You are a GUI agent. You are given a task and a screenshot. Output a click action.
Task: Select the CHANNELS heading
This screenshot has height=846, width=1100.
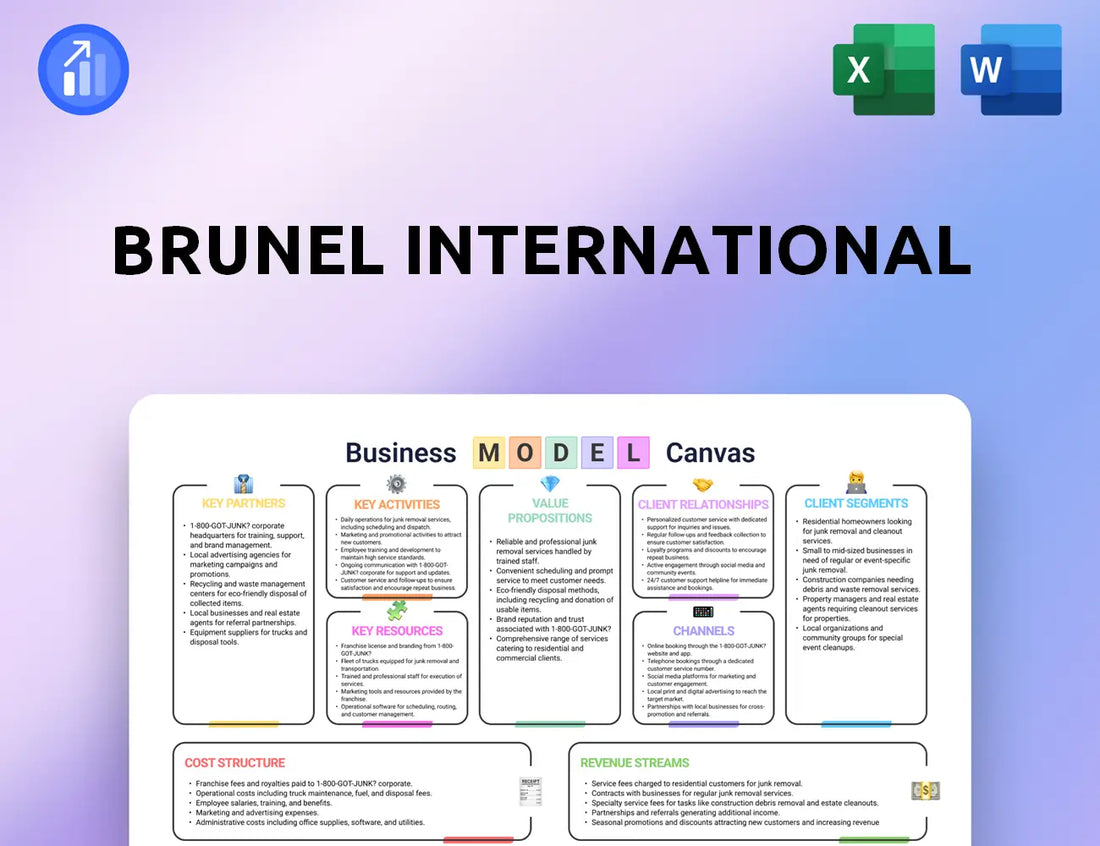[704, 631]
